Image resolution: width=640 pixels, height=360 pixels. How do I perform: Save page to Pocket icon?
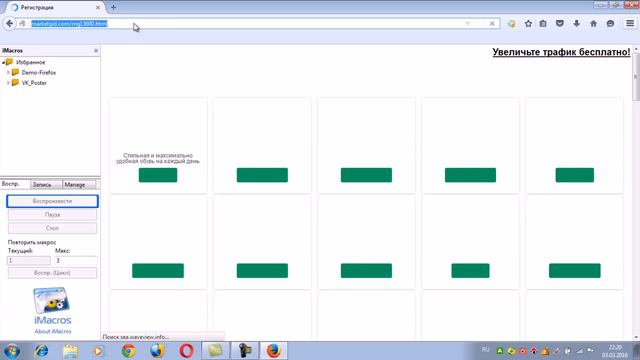click(560, 24)
